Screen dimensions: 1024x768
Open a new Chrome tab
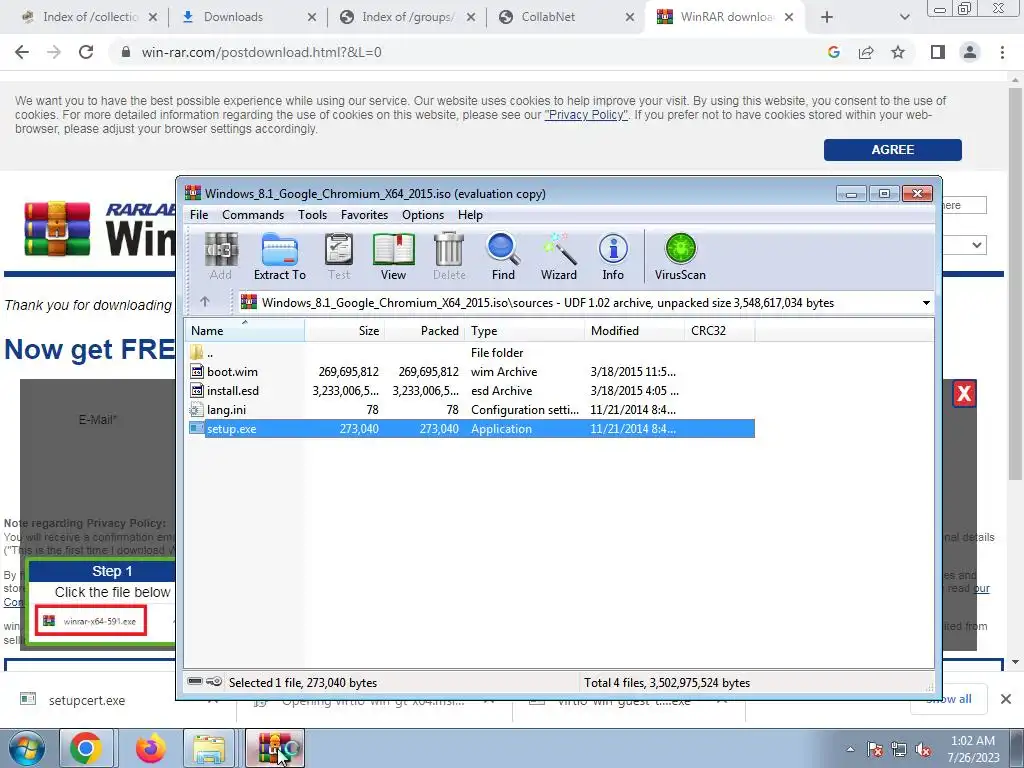pyautogui.click(x=827, y=17)
